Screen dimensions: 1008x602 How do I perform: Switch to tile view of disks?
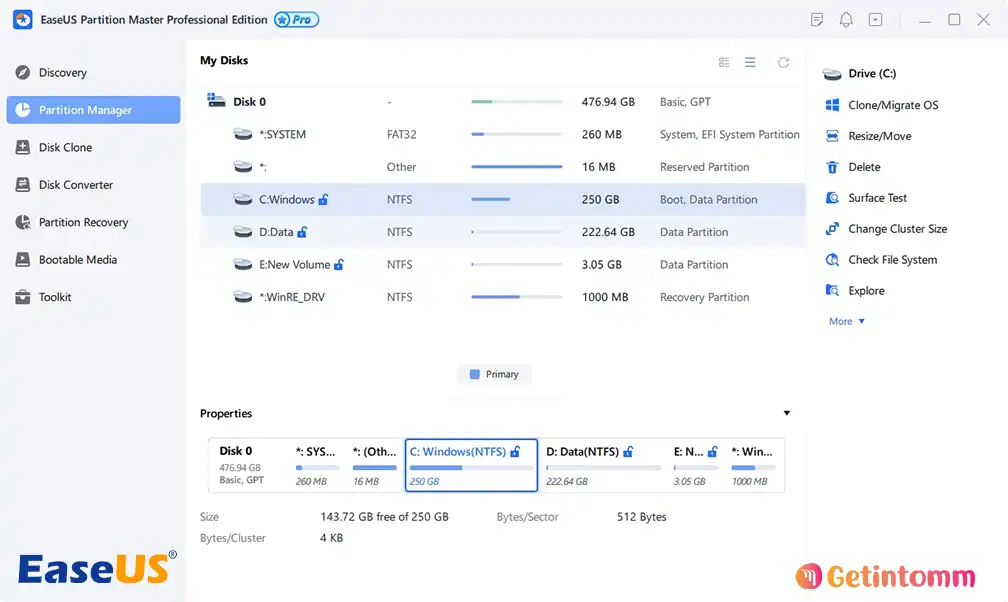point(724,62)
